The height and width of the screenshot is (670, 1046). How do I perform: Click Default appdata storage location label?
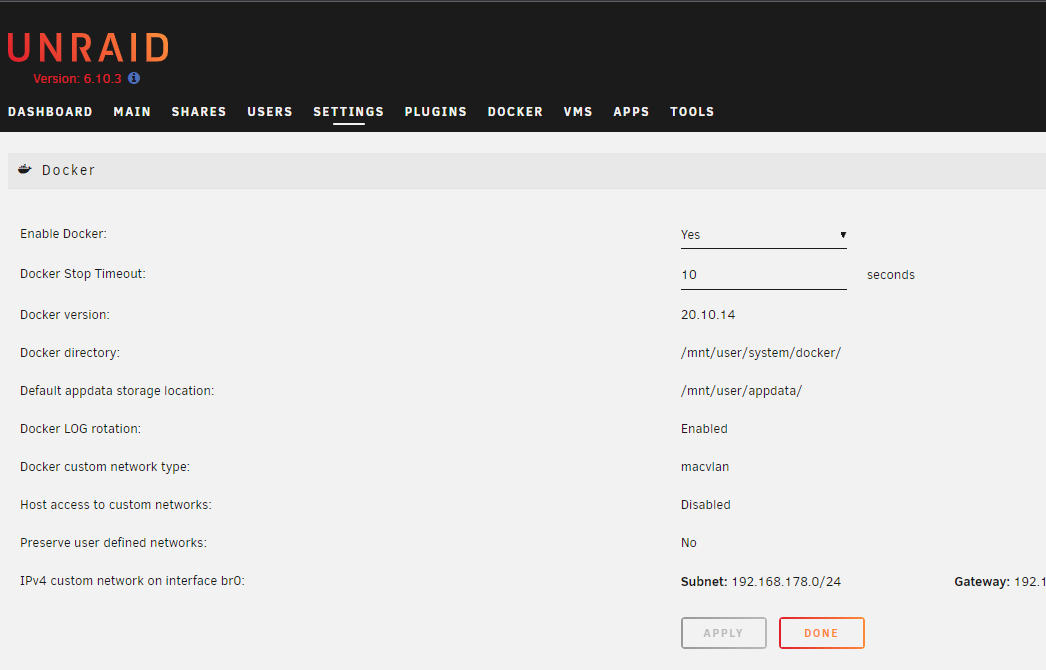[117, 390]
